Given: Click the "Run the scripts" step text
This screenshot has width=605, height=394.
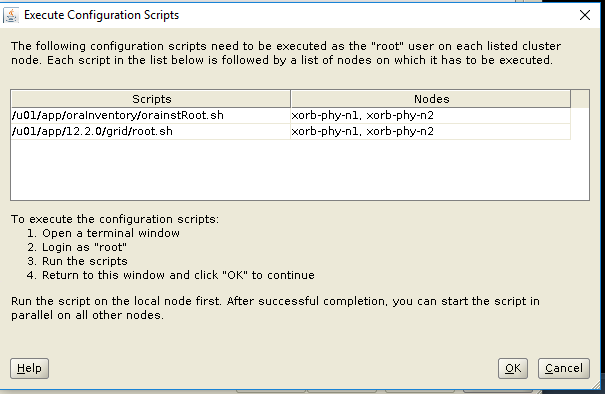Looking at the screenshot, I should (84, 261).
